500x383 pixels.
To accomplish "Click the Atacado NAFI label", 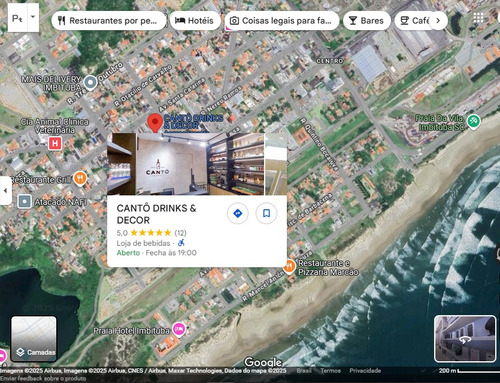I will pyautogui.click(x=61, y=202).
